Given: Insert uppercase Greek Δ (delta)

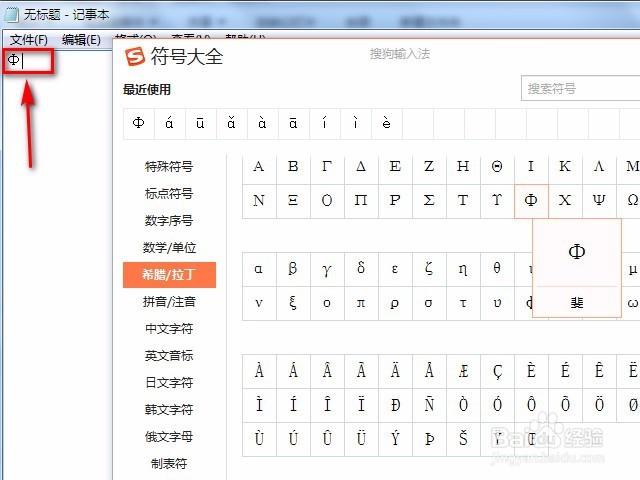Looking at the screenshot, I should point(361,167).
